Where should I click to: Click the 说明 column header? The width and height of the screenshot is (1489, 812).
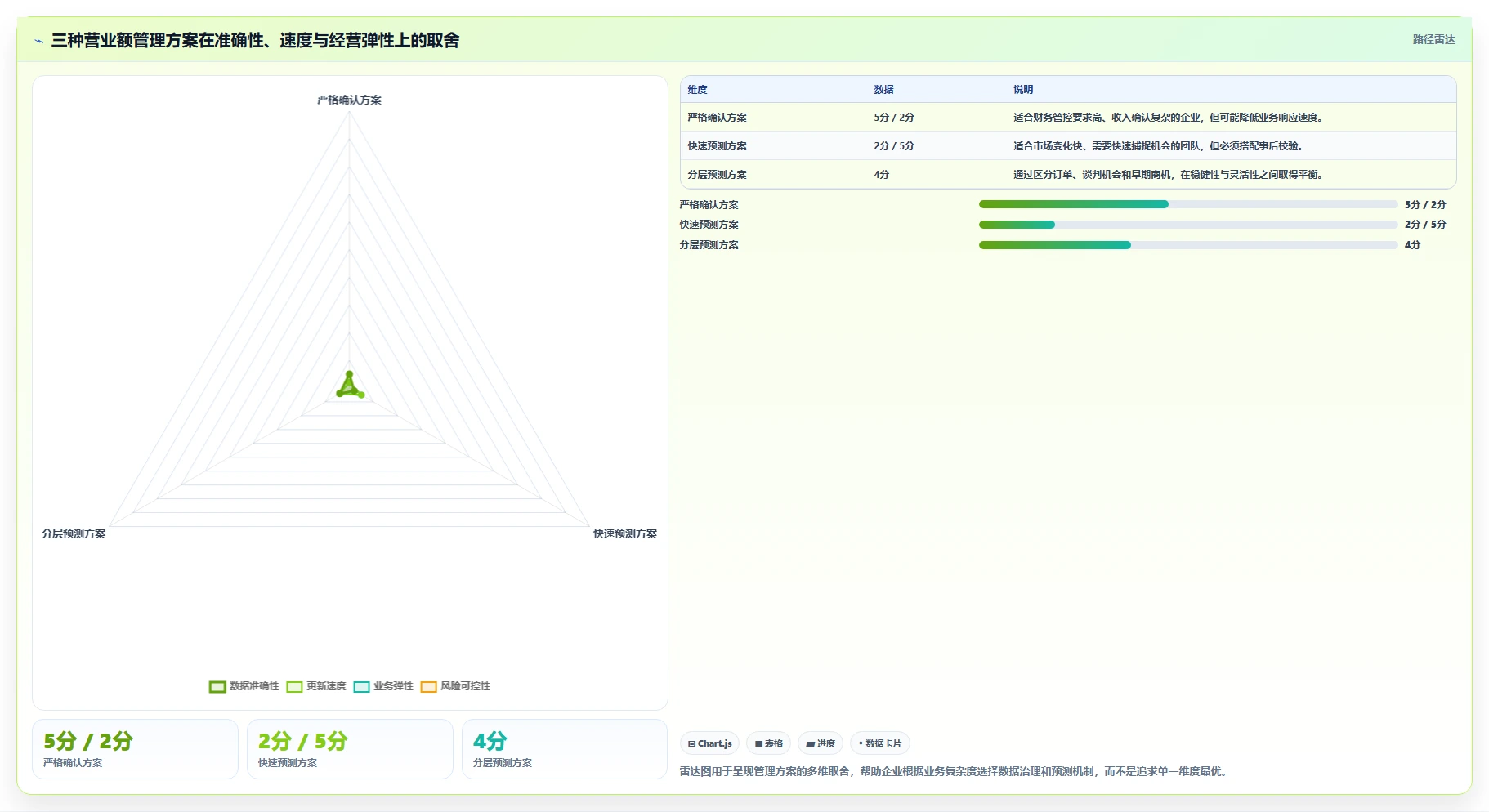pos(1023,90)
